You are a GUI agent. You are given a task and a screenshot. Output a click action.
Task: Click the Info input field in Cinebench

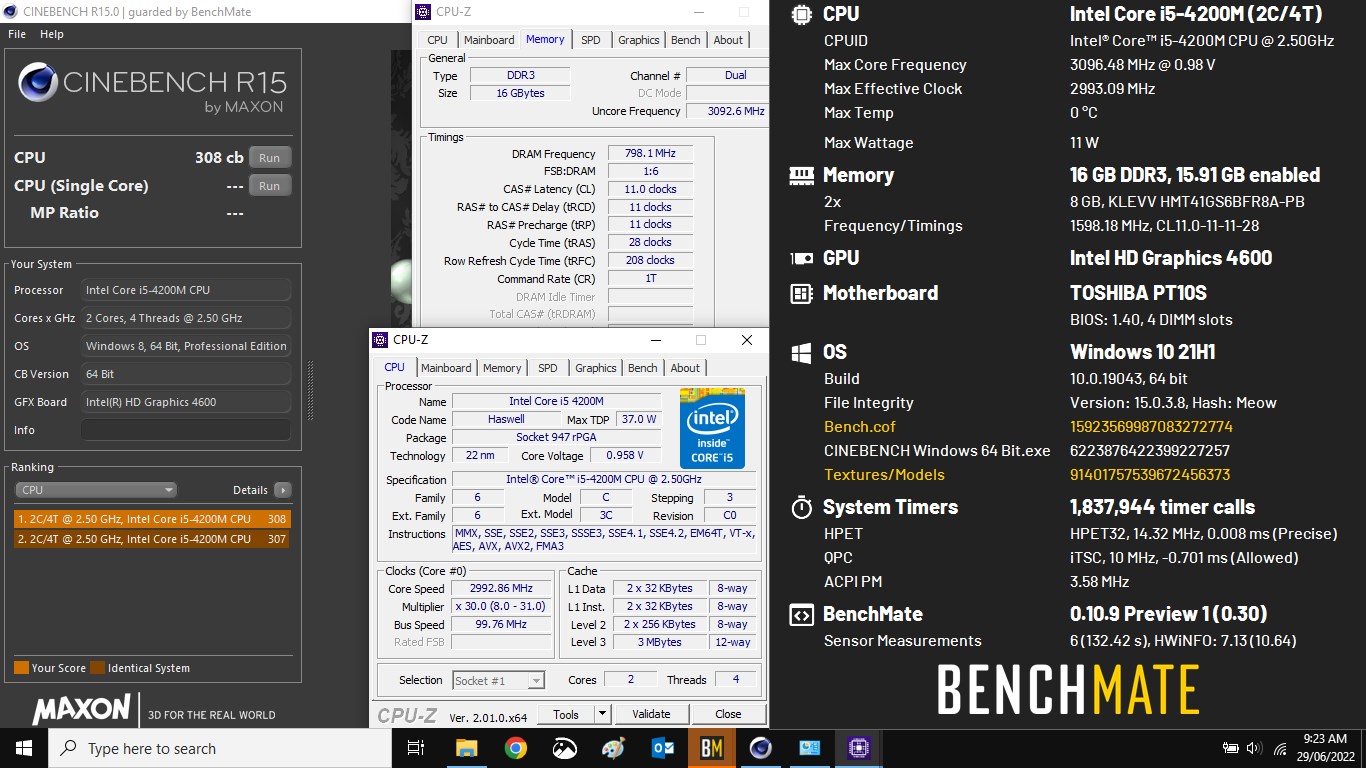click(186, 430)
